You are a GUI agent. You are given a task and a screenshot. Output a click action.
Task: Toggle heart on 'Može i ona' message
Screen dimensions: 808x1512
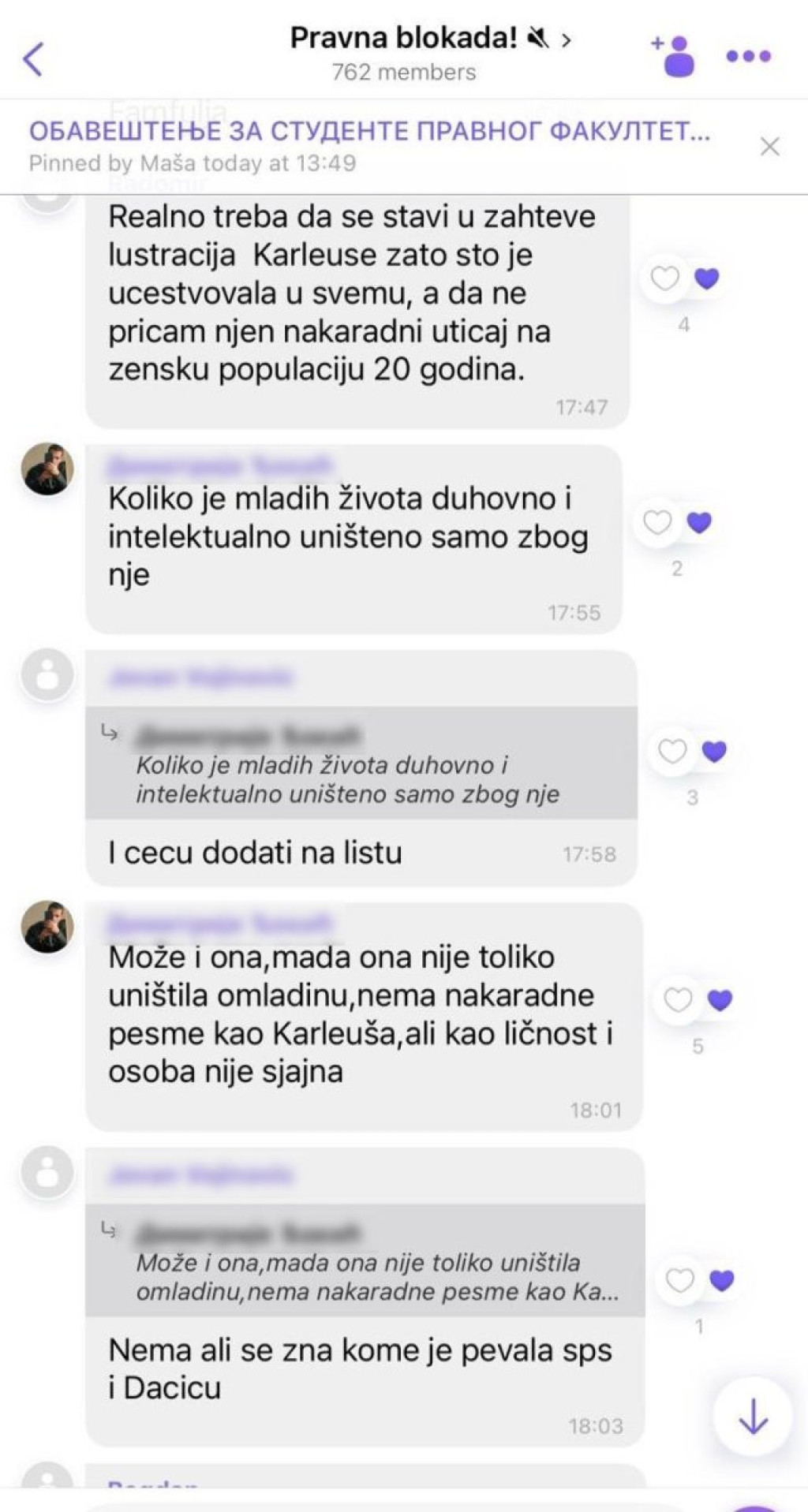678,1000
